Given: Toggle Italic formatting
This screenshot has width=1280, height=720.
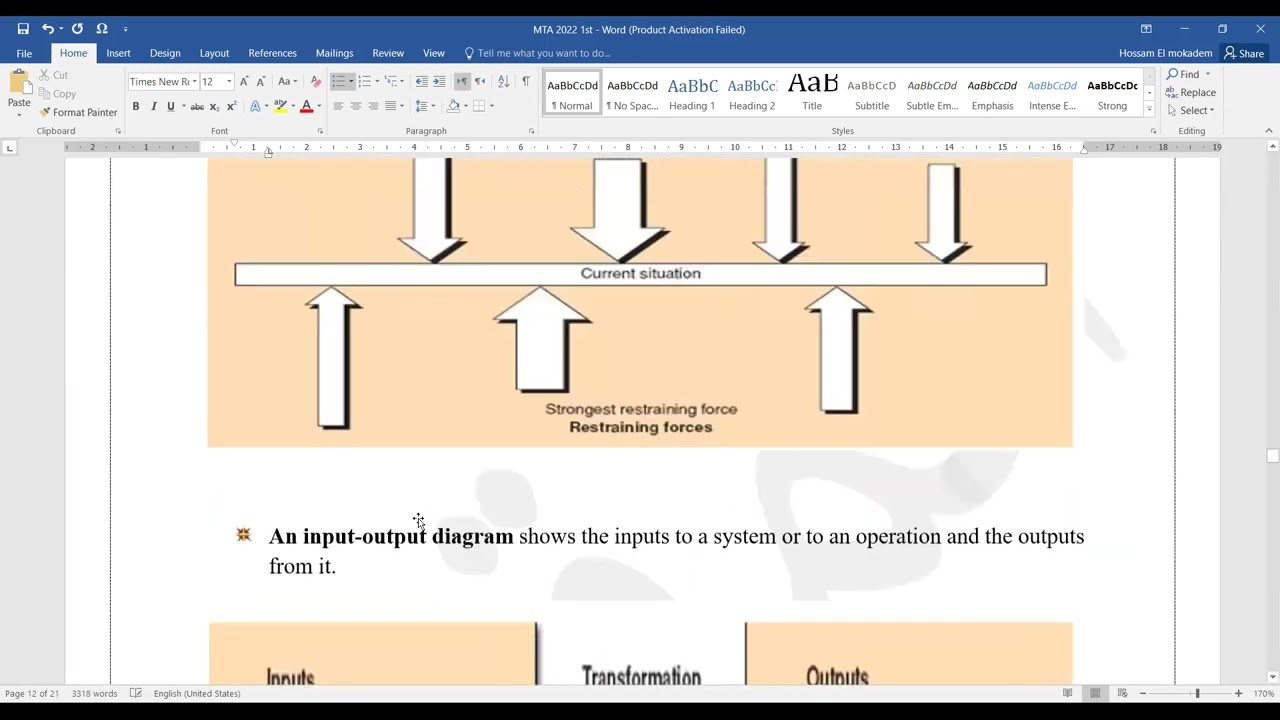Looking at the screenshot, I should coord(153,106).
